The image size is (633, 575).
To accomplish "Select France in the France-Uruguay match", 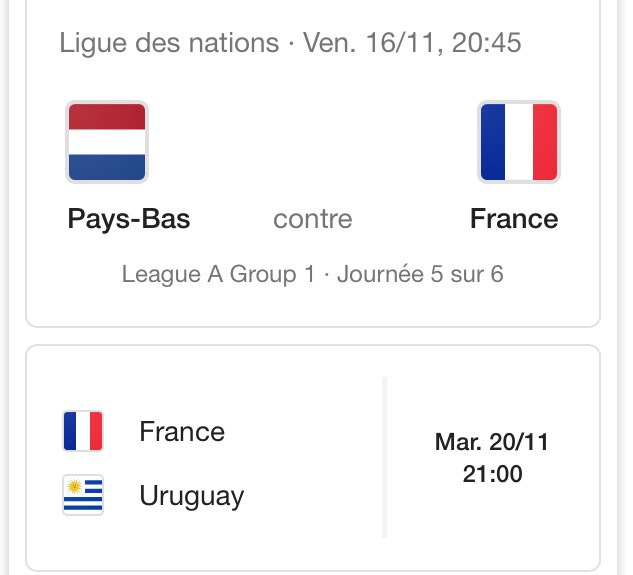I will pos(182,431).
